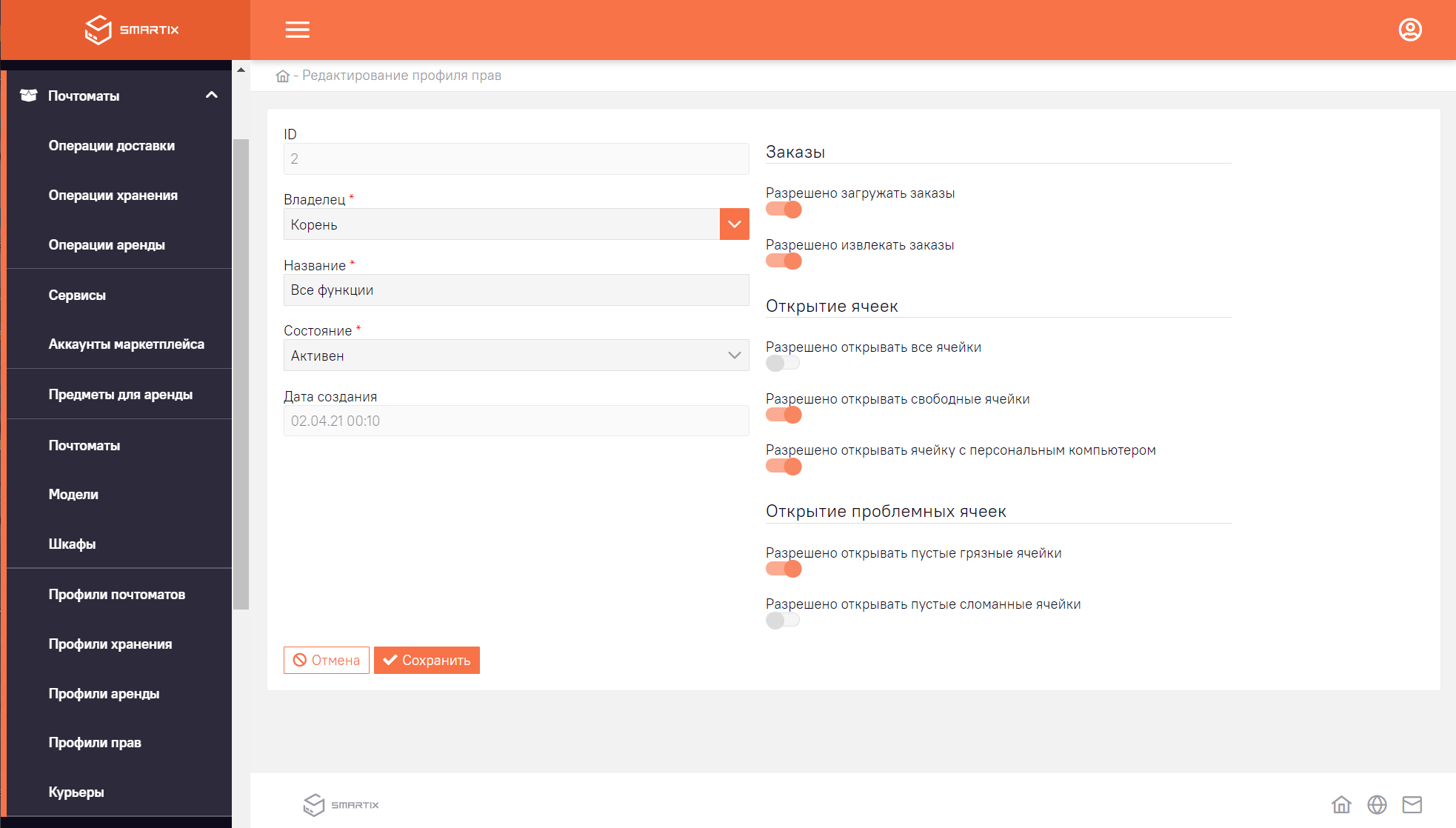The width and height of the screenshot is (1456, 828).
Task: Click the user profile icon
Action: 1410,29
